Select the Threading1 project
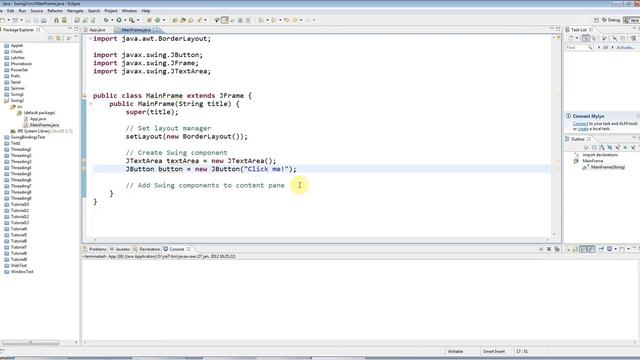Screen dimensions: 640x360 (18, 149)
